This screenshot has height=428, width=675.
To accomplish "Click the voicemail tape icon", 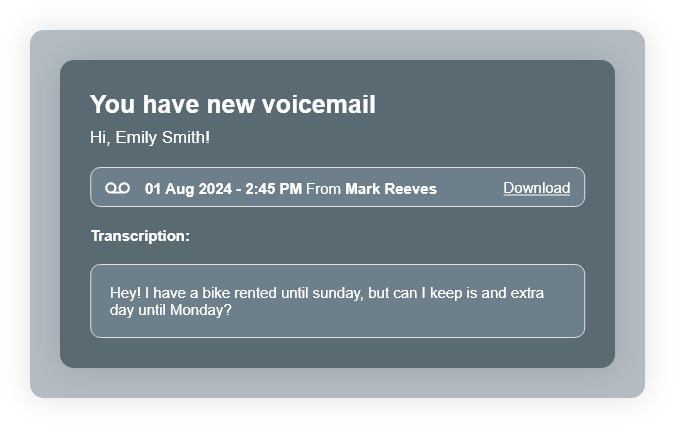I will [117, 188].
